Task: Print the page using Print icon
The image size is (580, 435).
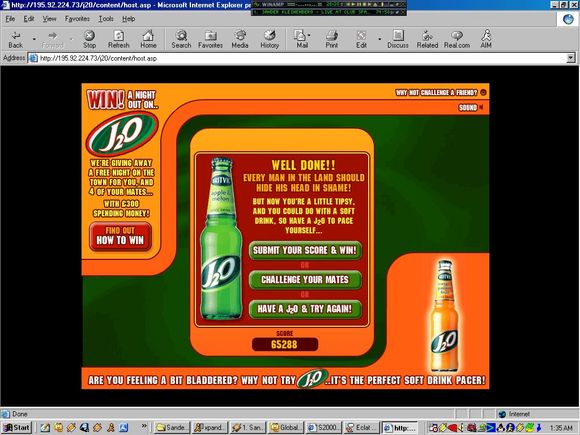Action: pyautogui.click(x=331, y=39)
